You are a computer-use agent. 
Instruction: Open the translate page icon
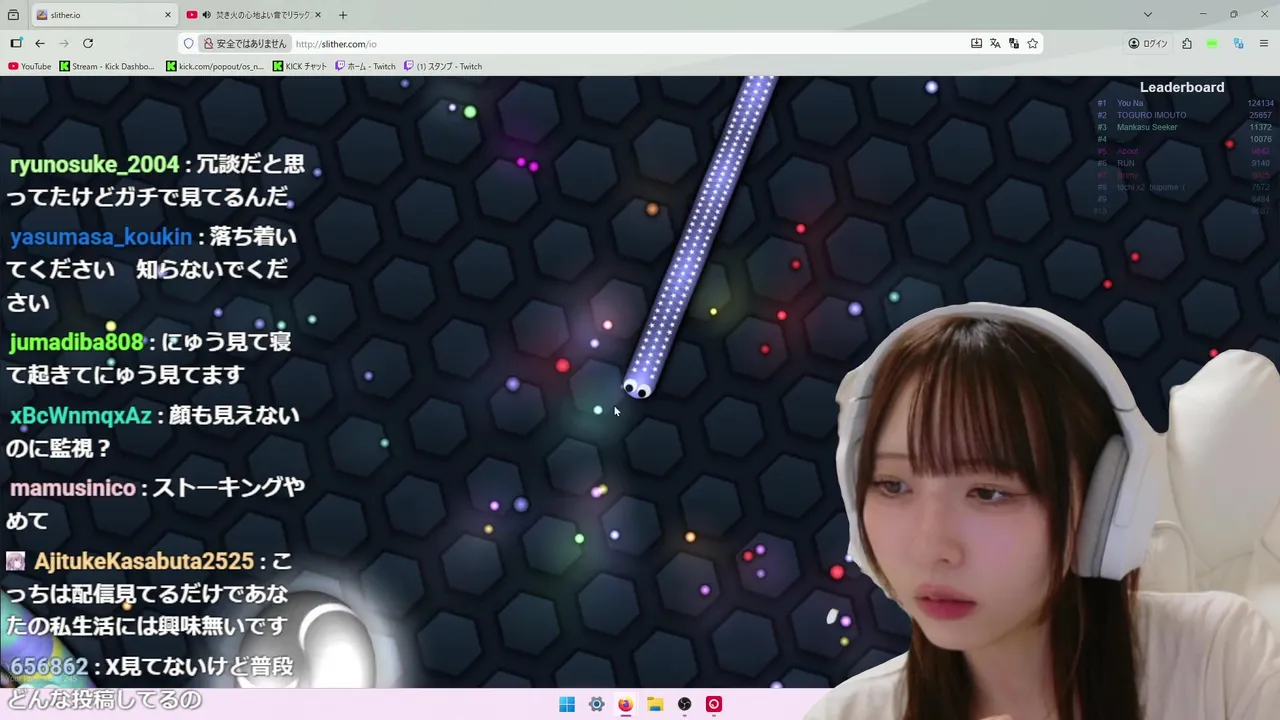[x=995, y=43]
